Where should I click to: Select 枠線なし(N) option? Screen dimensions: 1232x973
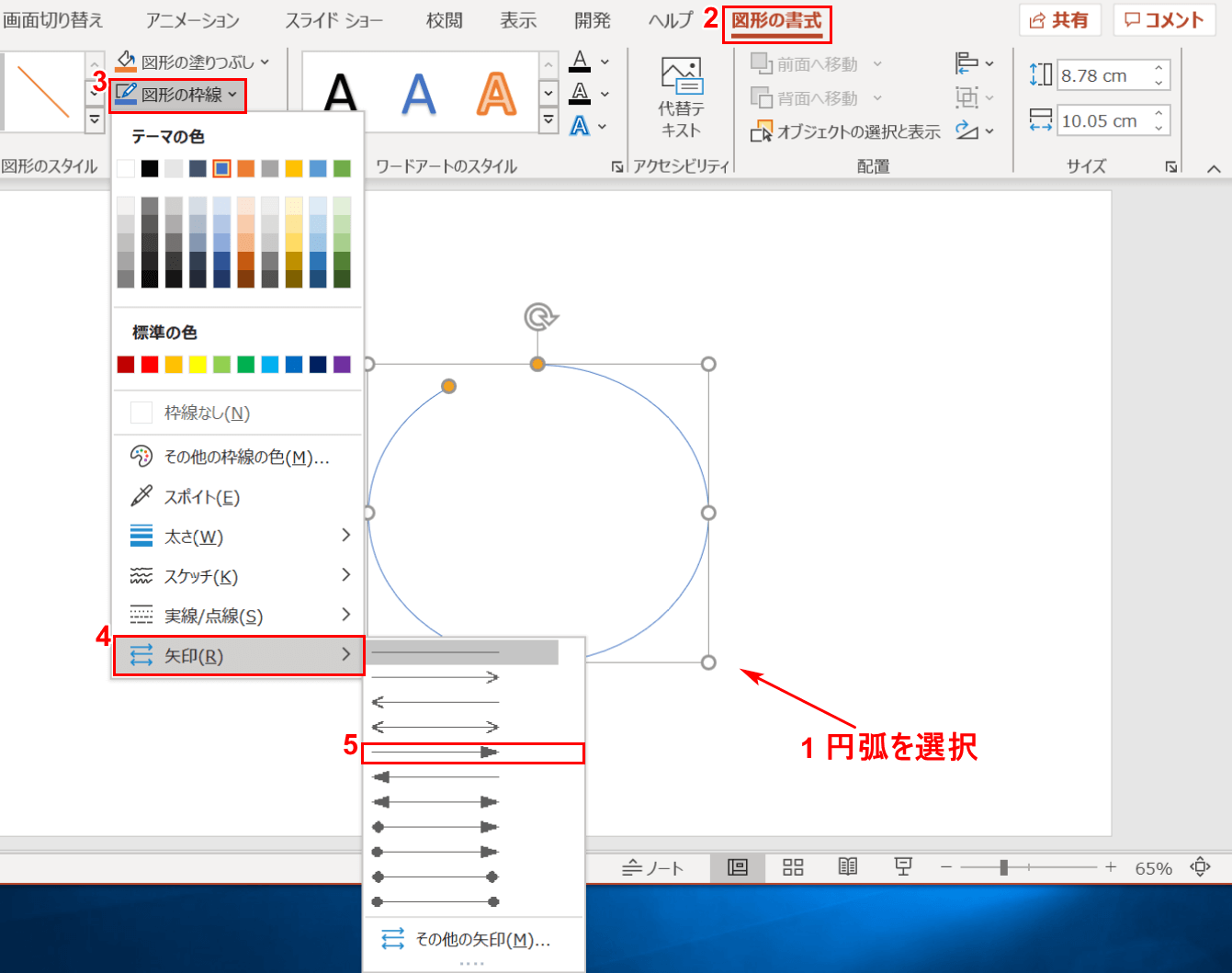[238, 413]
